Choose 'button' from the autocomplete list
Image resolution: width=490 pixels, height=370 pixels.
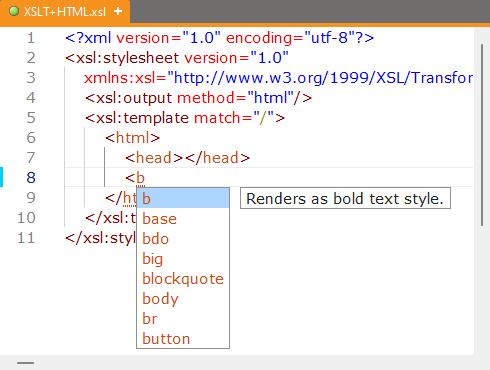pyautogui.click(x=183, y=339)
